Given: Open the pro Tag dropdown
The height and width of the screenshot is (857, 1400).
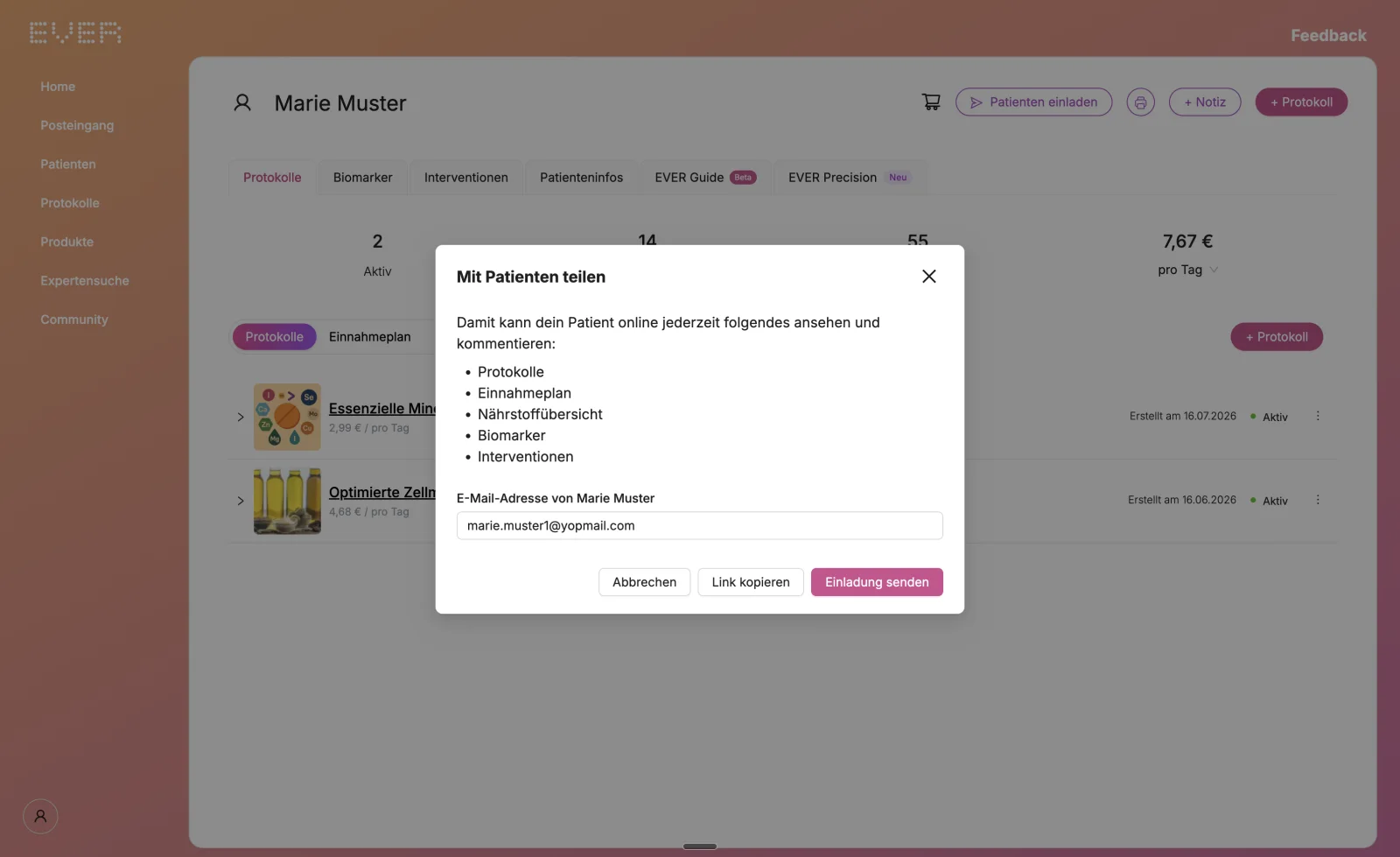Looking at the screenshot, I should point(1187,270).
